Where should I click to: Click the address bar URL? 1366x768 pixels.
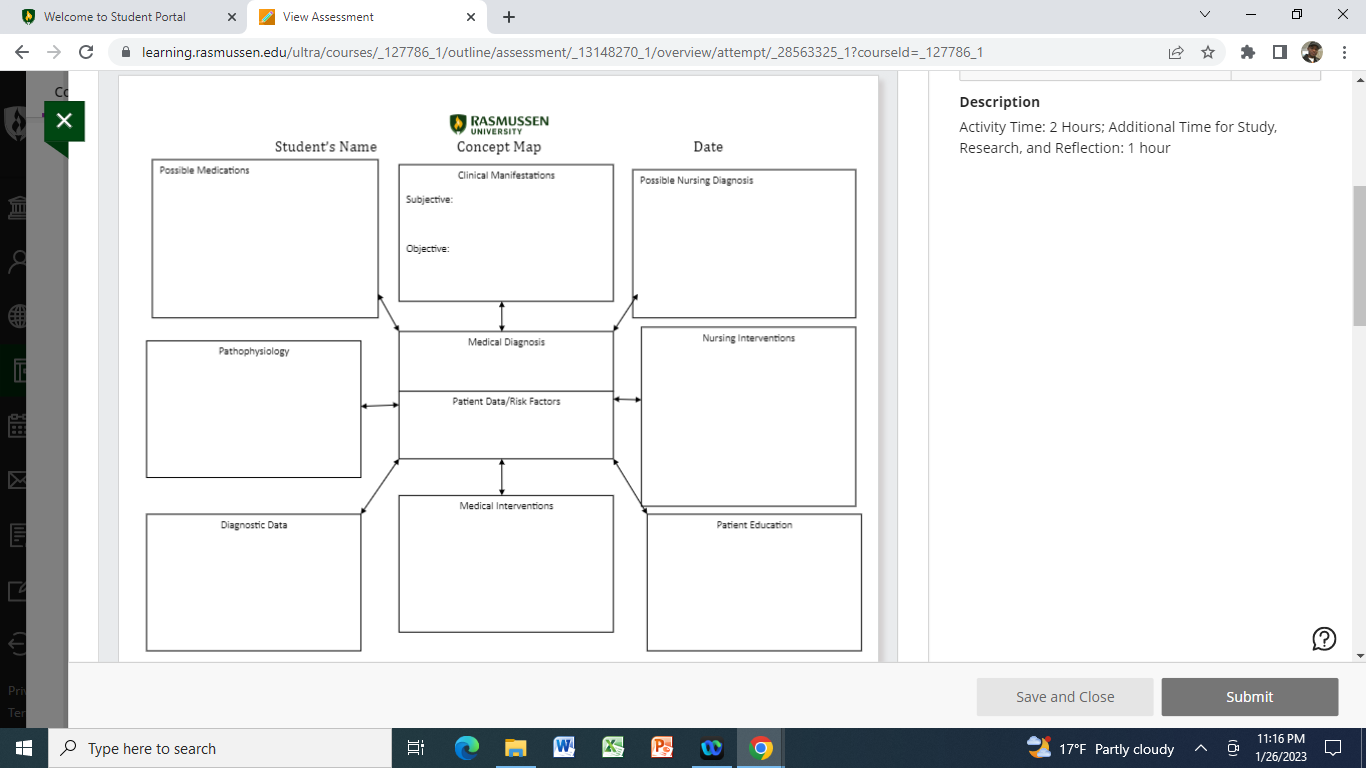tap(562, 52)
